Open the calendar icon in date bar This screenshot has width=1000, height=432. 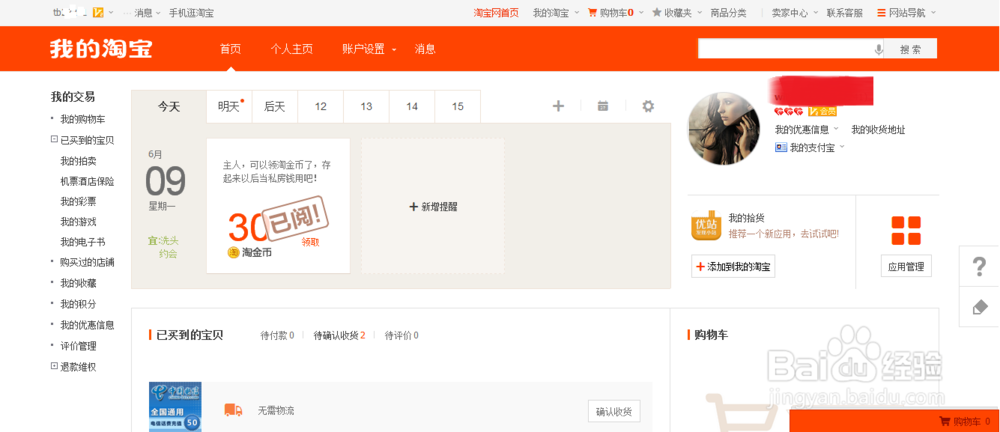(x=603, y=106)
